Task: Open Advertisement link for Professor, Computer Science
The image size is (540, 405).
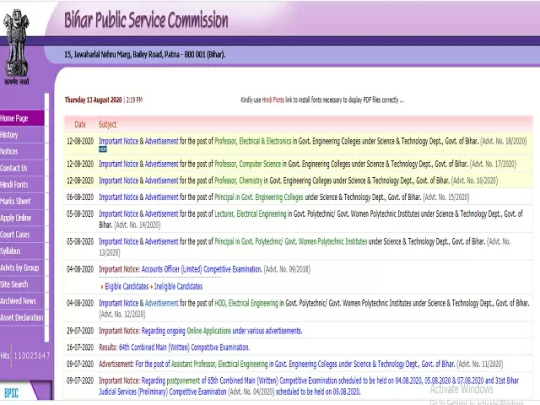Action: (162, 164)
